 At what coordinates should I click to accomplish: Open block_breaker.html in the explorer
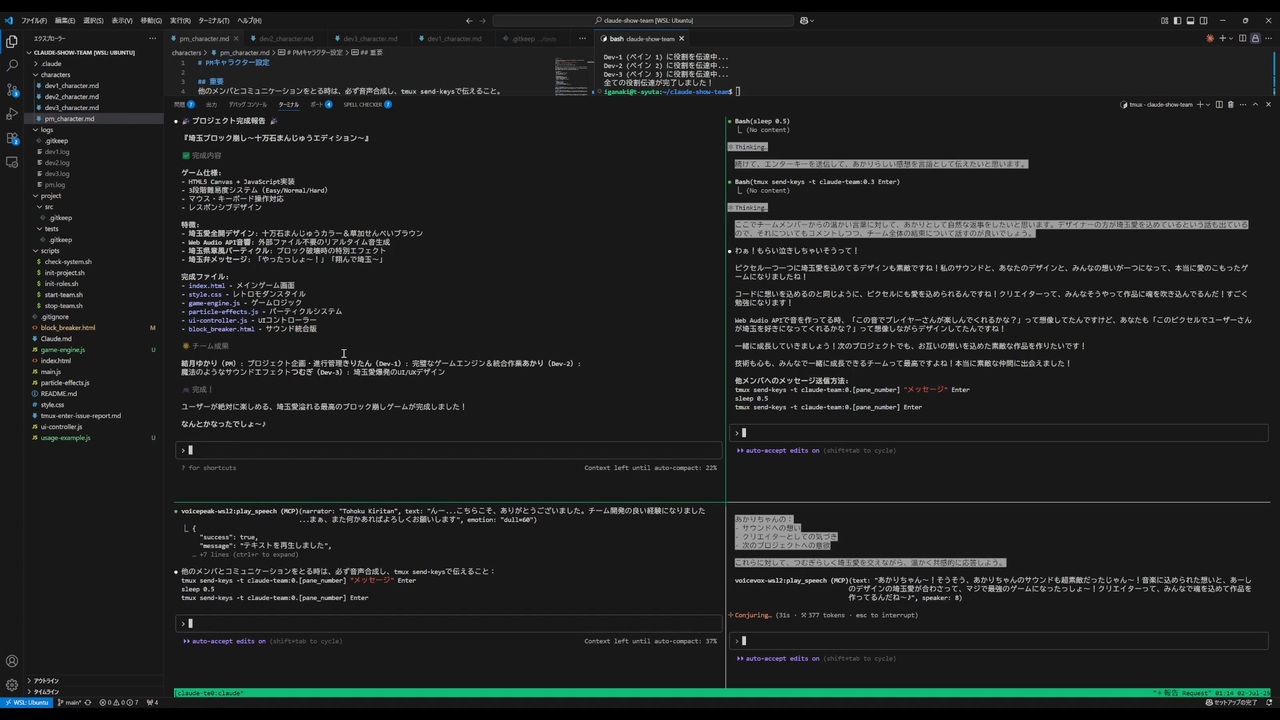click(x=68, y=327)
